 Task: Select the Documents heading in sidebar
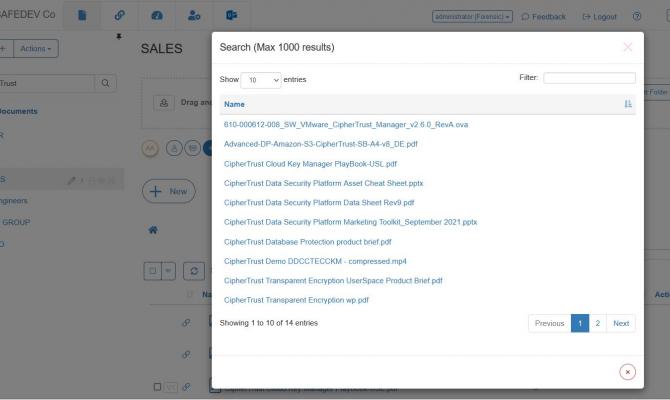(18, 111)
